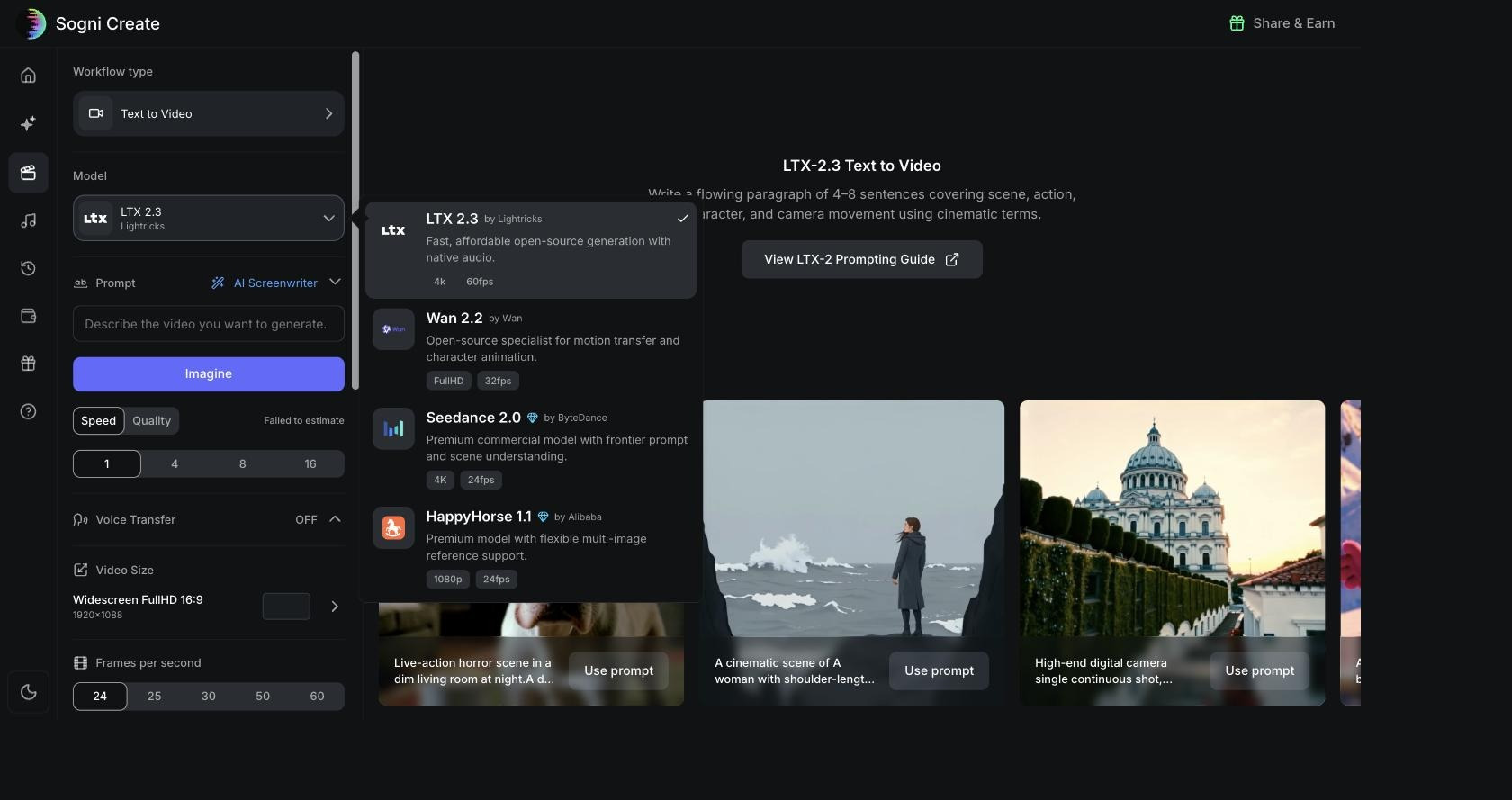Toggle dark mode moon icon
This screenshot has width=1512, height=800.
(x=29, y=692)
